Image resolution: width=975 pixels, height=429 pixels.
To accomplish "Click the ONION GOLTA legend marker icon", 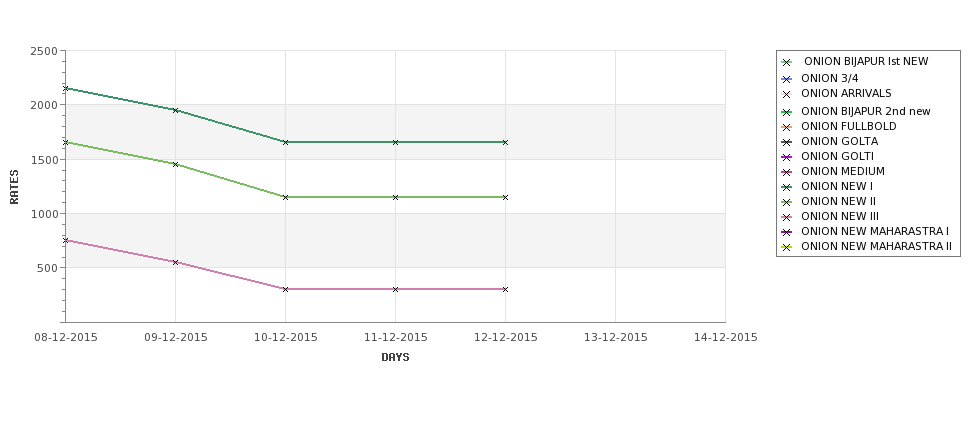I will tap(787, 142).
